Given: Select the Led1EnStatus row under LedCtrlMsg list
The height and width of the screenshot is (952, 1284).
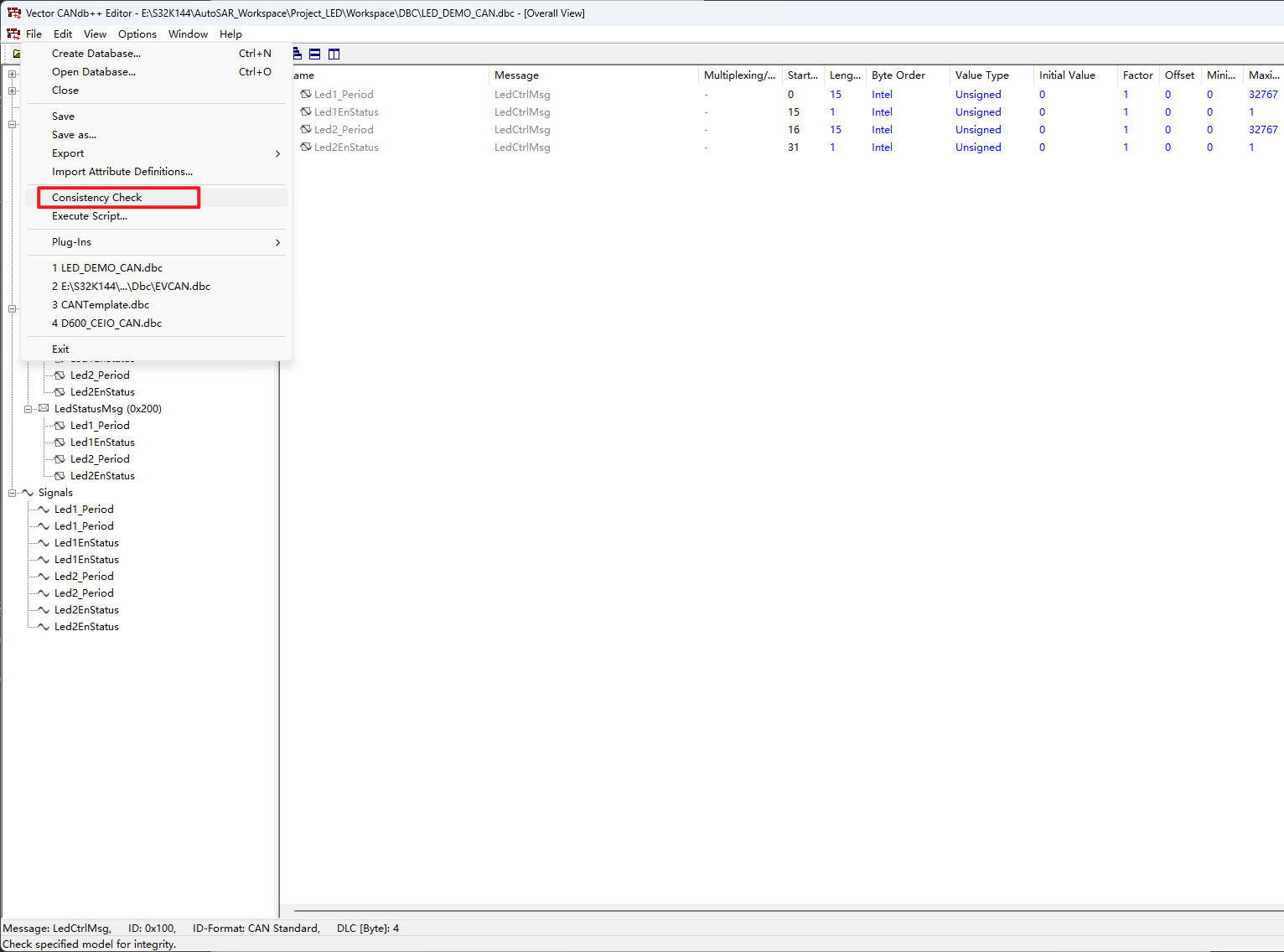Looking at the screenshot, I should (346, 112).
